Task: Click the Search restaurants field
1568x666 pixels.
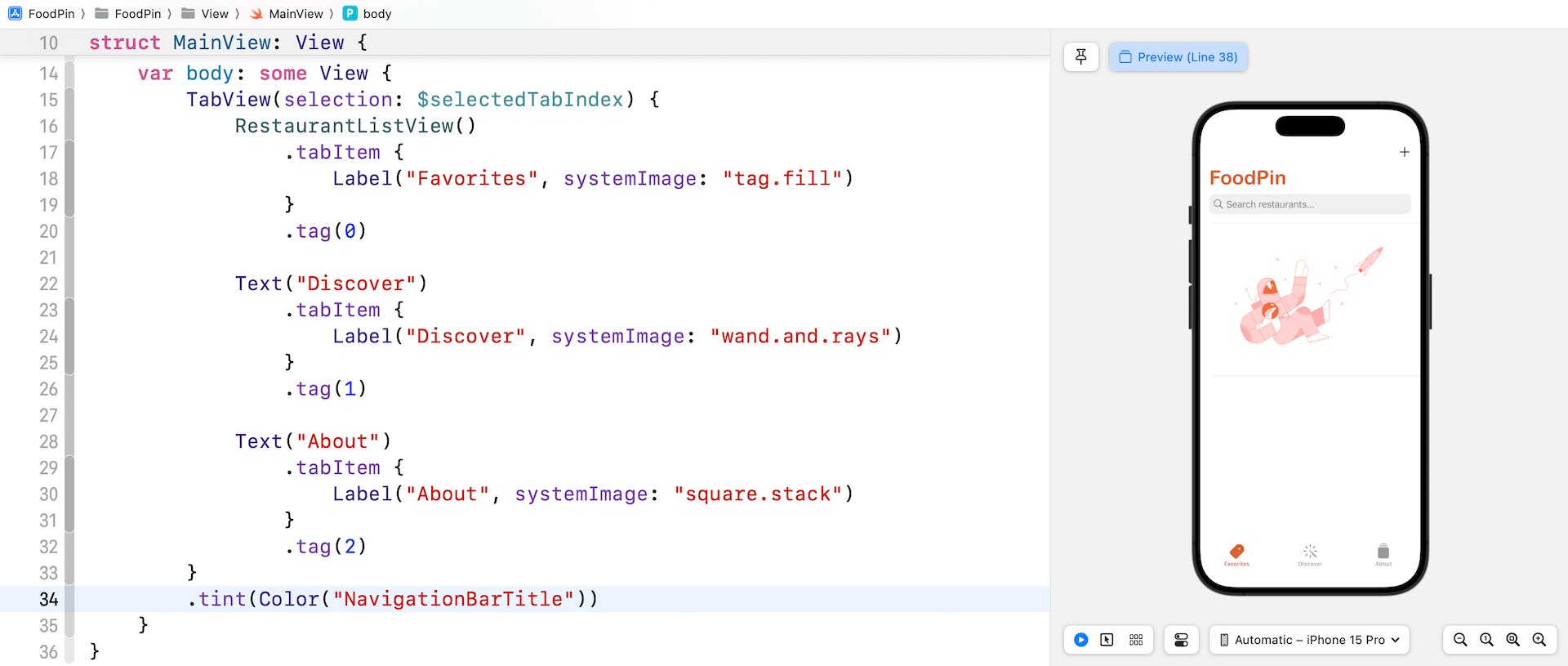Action: (x=1310, y=204)
